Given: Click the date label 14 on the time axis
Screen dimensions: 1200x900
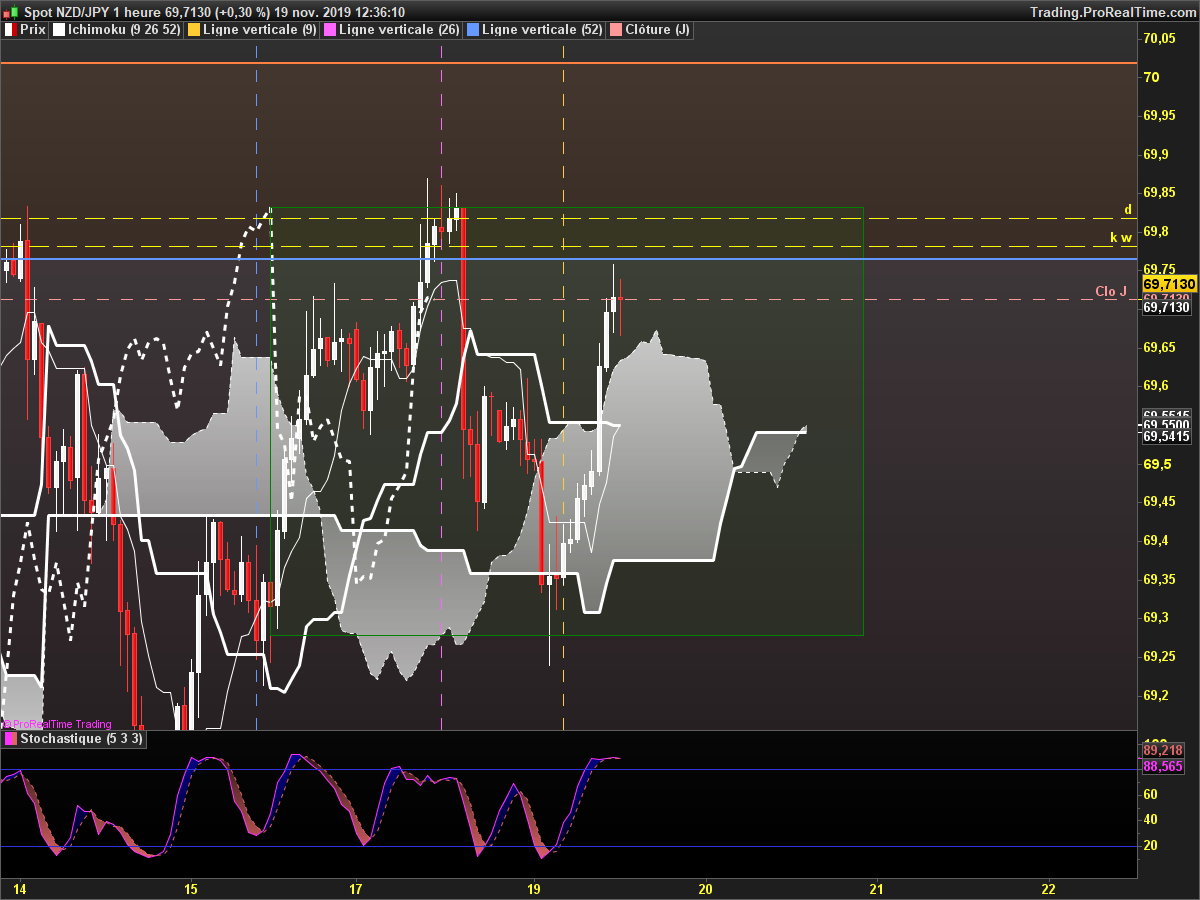Looking at the screenshot, I should (20, 888).
